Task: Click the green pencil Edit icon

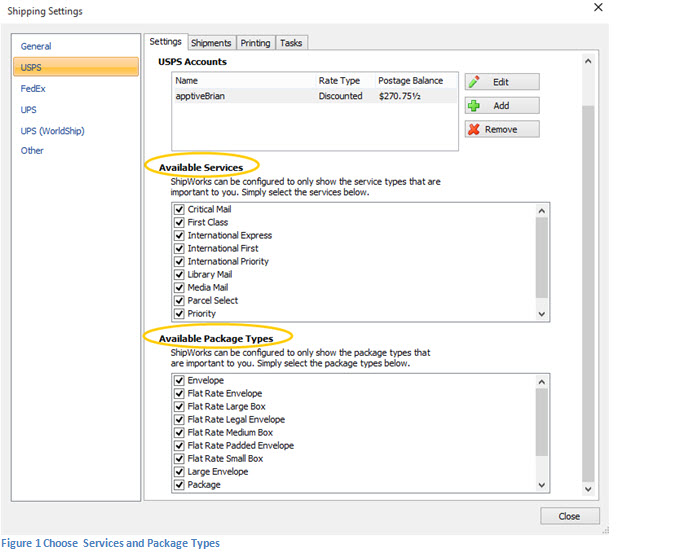Action: (x=474, y=82)
